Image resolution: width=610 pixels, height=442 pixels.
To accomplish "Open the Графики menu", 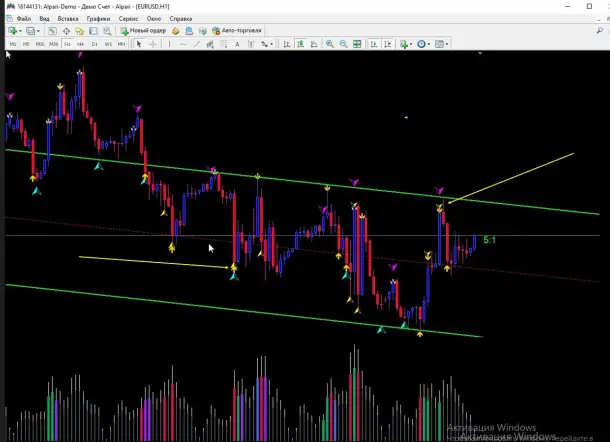I will pos(98,18).
